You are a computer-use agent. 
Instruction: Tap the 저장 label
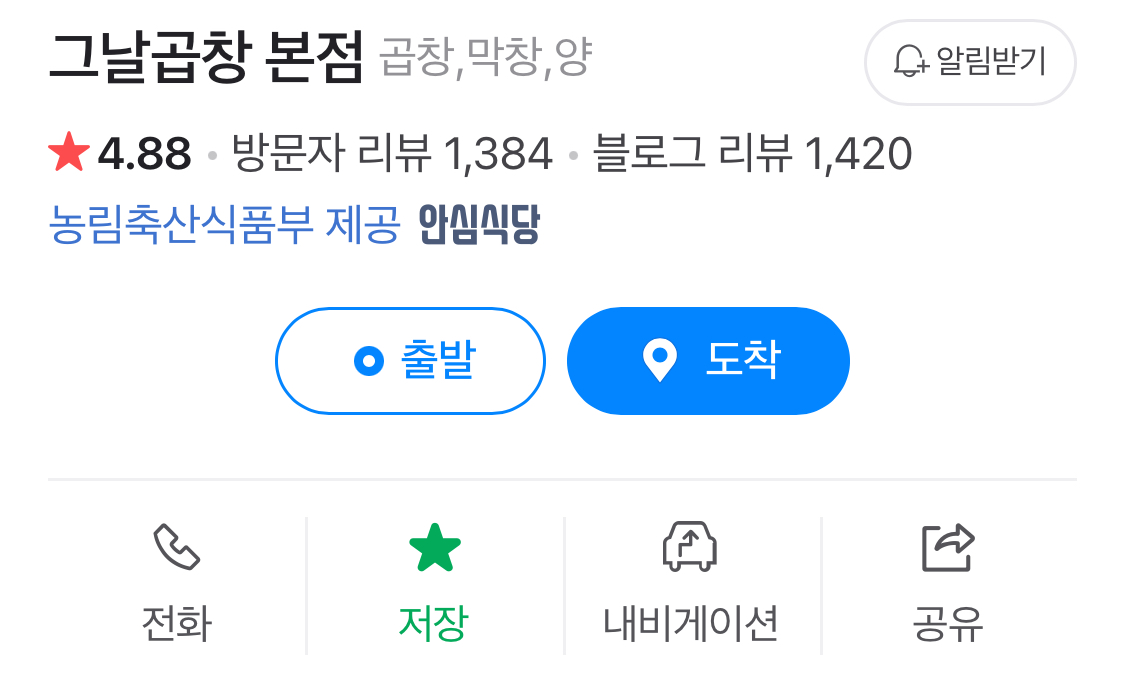(433, 623)
